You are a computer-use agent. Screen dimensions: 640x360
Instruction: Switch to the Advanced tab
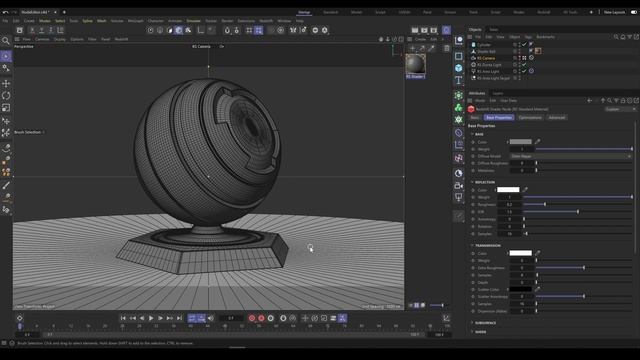coord(556,118)
